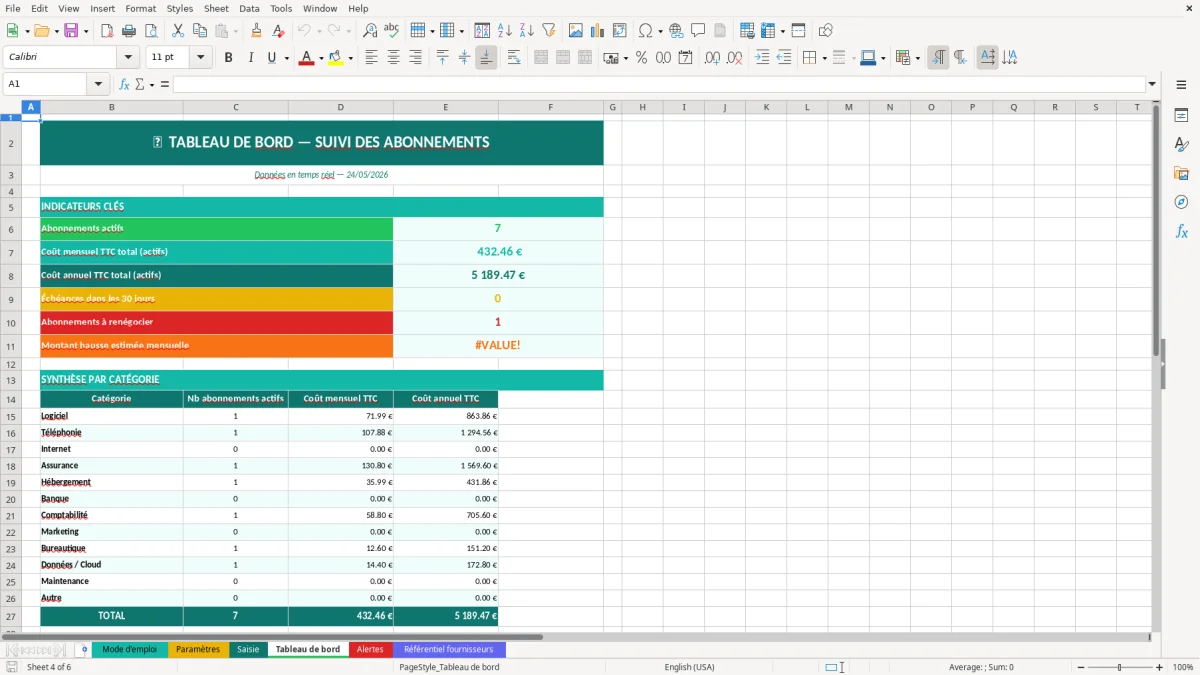
Task: Toggle Center Horizontally alignment
Action: click(393, 58)
